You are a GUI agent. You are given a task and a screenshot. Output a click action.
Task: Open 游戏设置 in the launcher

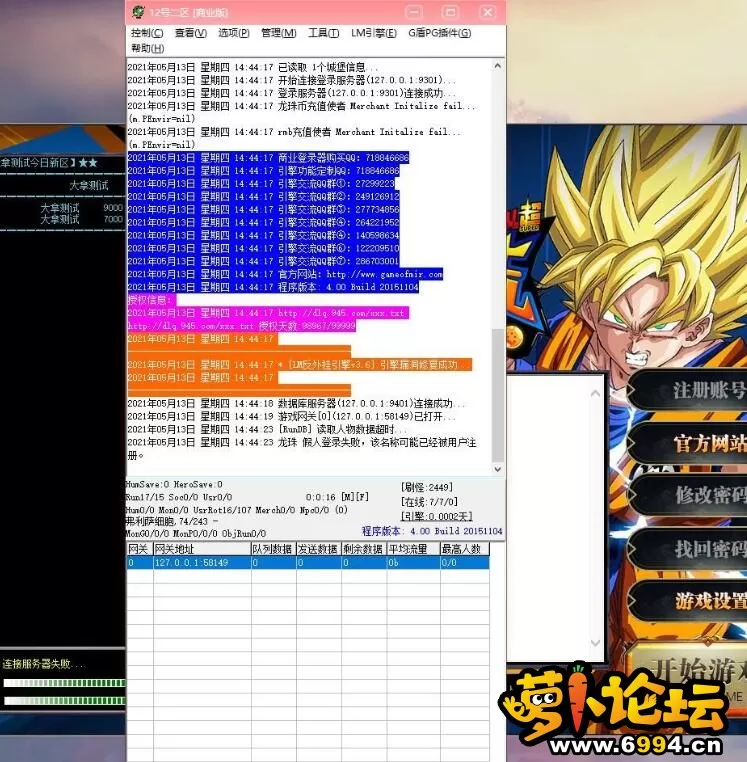[687, 601]
